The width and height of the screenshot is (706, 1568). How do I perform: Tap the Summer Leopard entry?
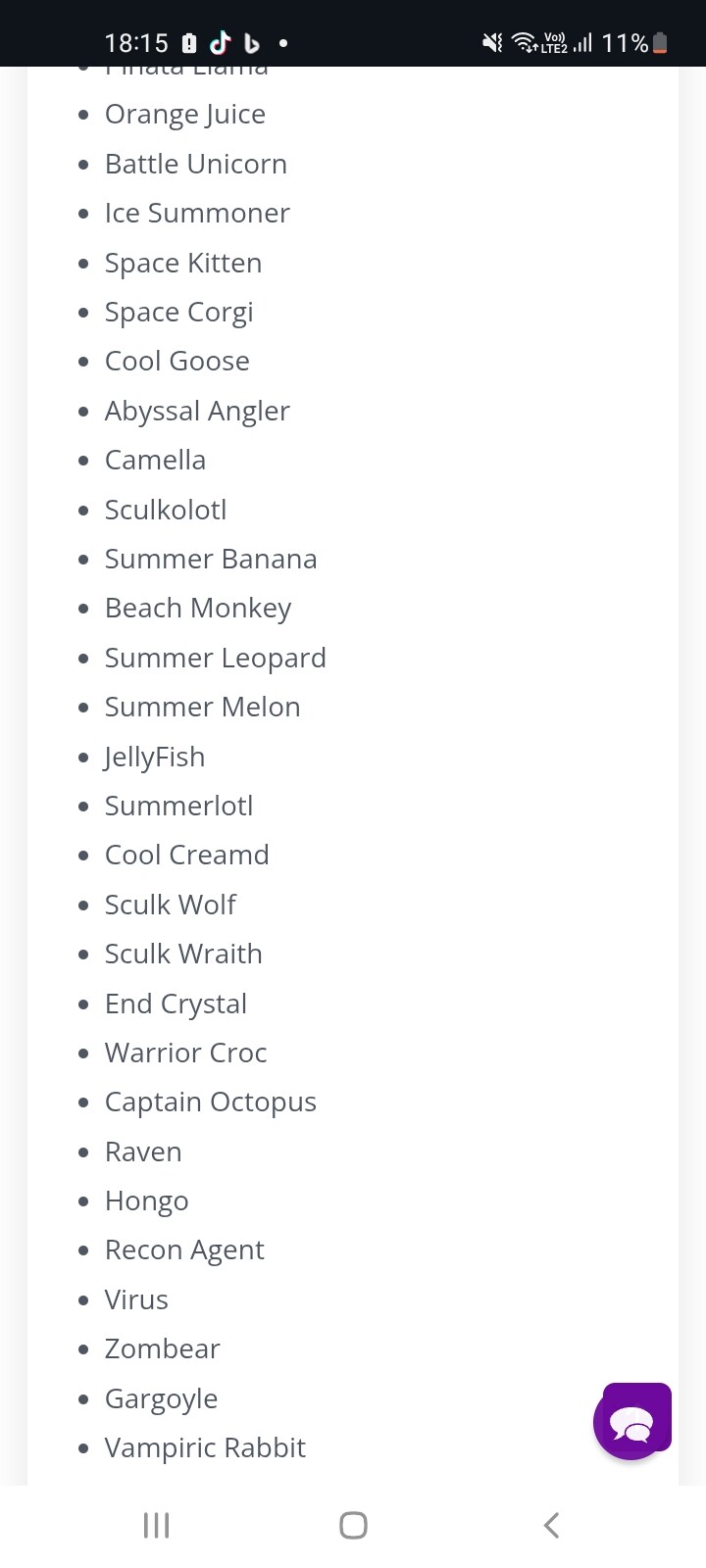tap(216, 659)
